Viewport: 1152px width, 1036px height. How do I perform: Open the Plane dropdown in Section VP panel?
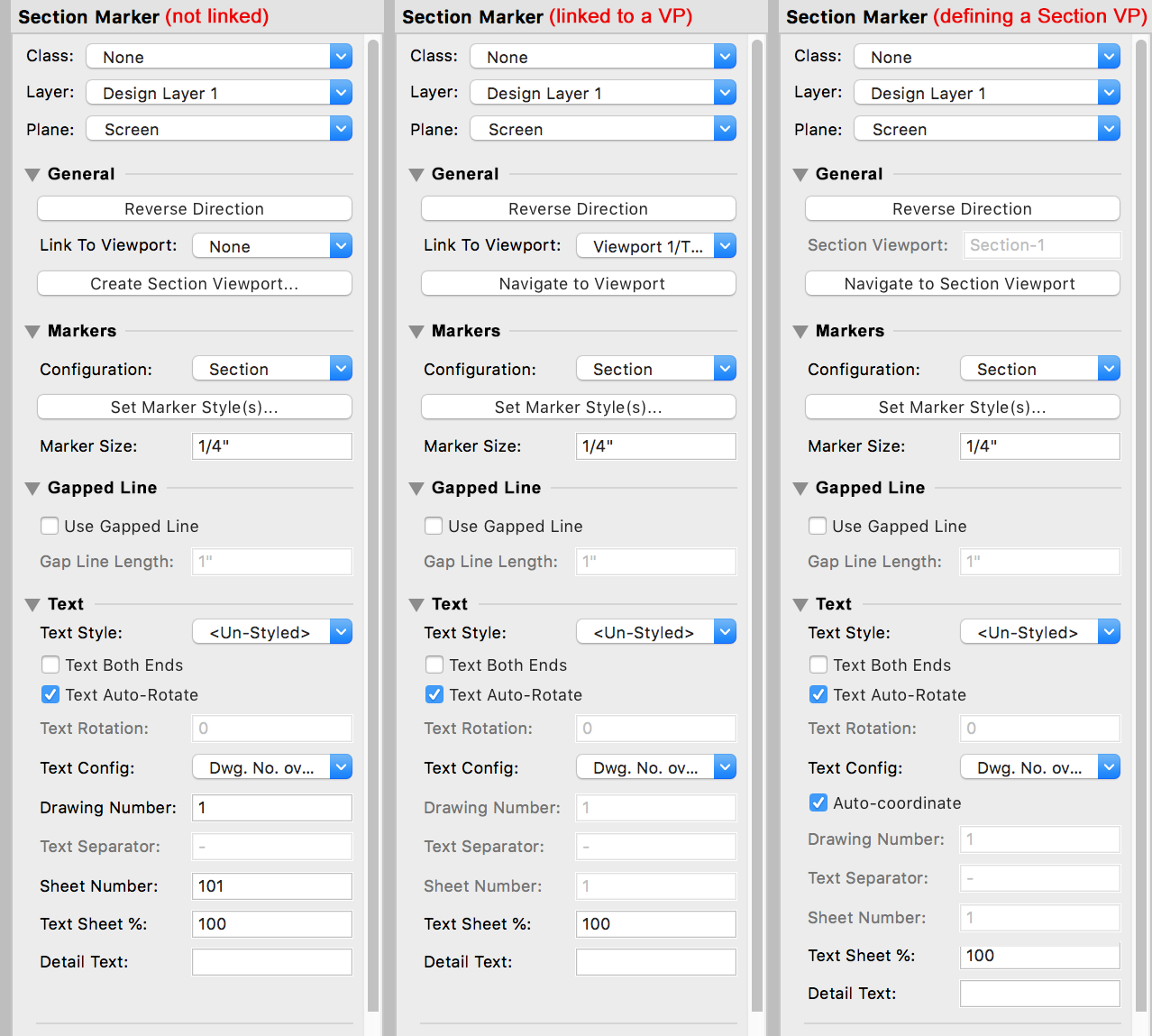[x=986, y=129]
